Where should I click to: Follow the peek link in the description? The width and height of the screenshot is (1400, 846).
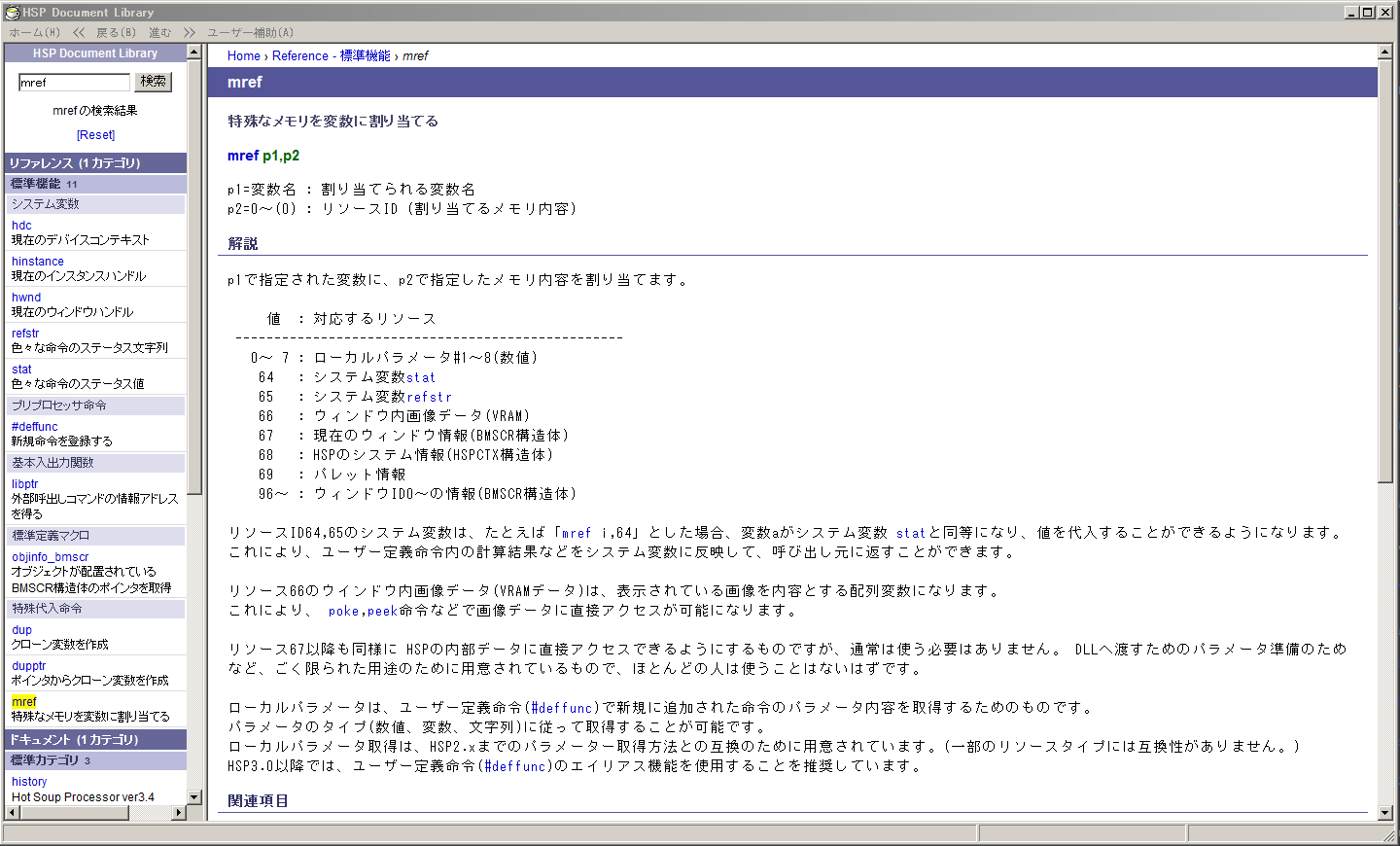pos(382,611)
